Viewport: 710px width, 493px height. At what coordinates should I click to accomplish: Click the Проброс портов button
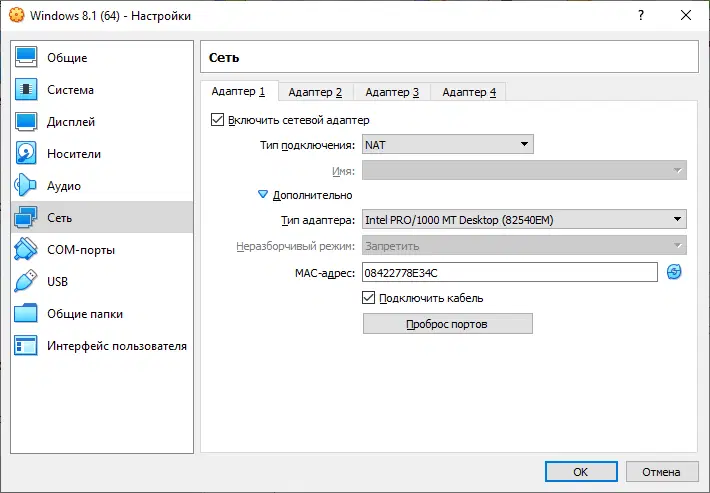click(x=447, y=324)
